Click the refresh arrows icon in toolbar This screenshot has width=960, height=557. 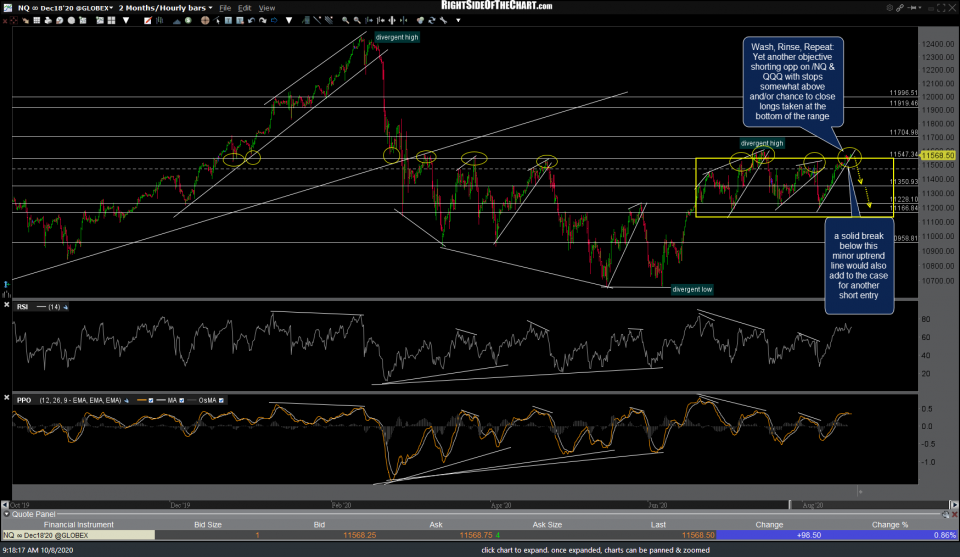[x=432, y=20]
